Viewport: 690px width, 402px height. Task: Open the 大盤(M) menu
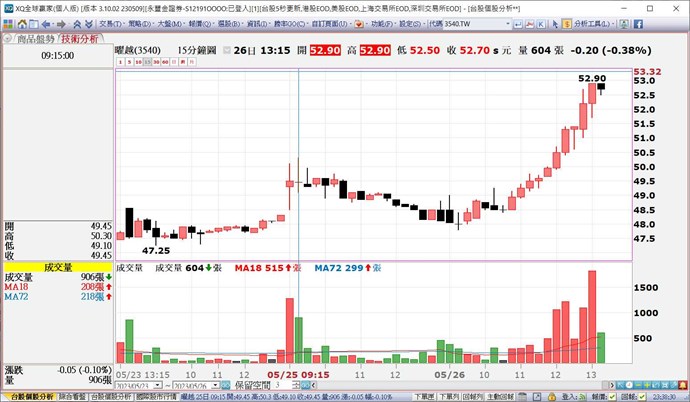coord(170,24)
